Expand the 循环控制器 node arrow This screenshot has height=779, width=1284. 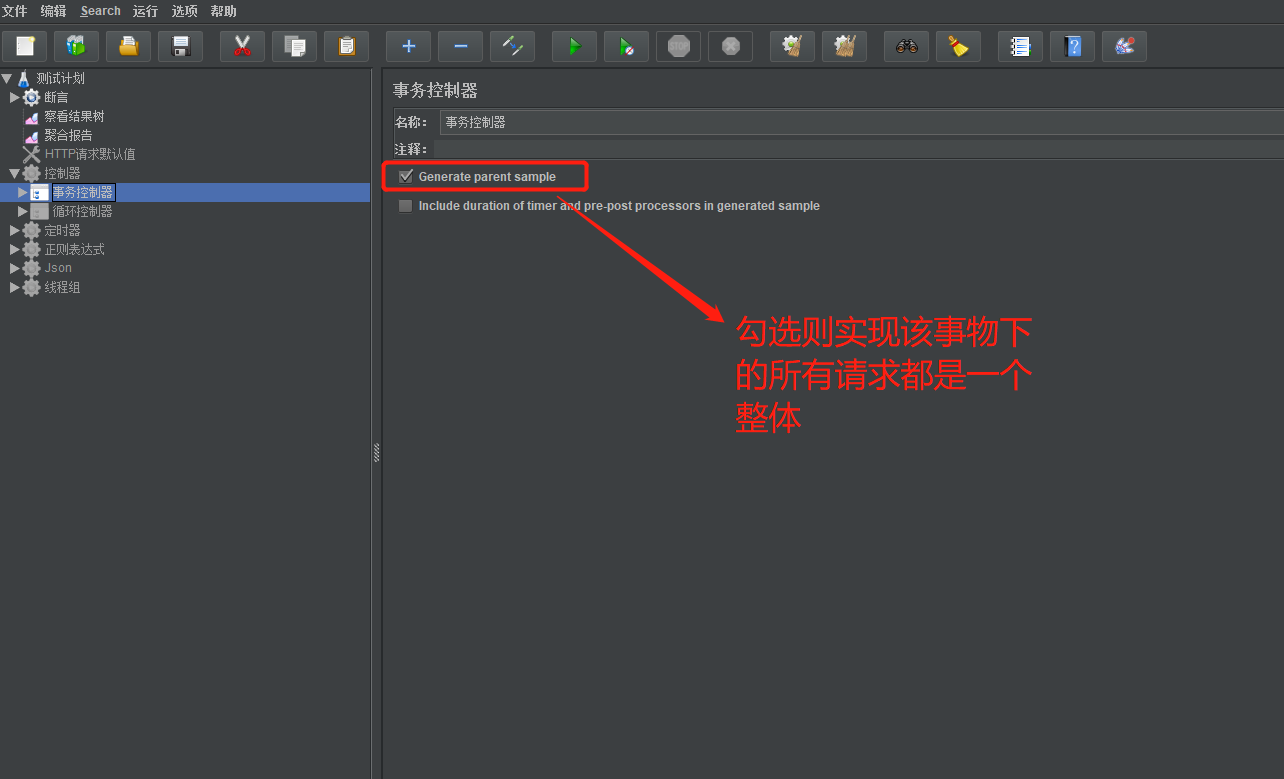(23, 211)
